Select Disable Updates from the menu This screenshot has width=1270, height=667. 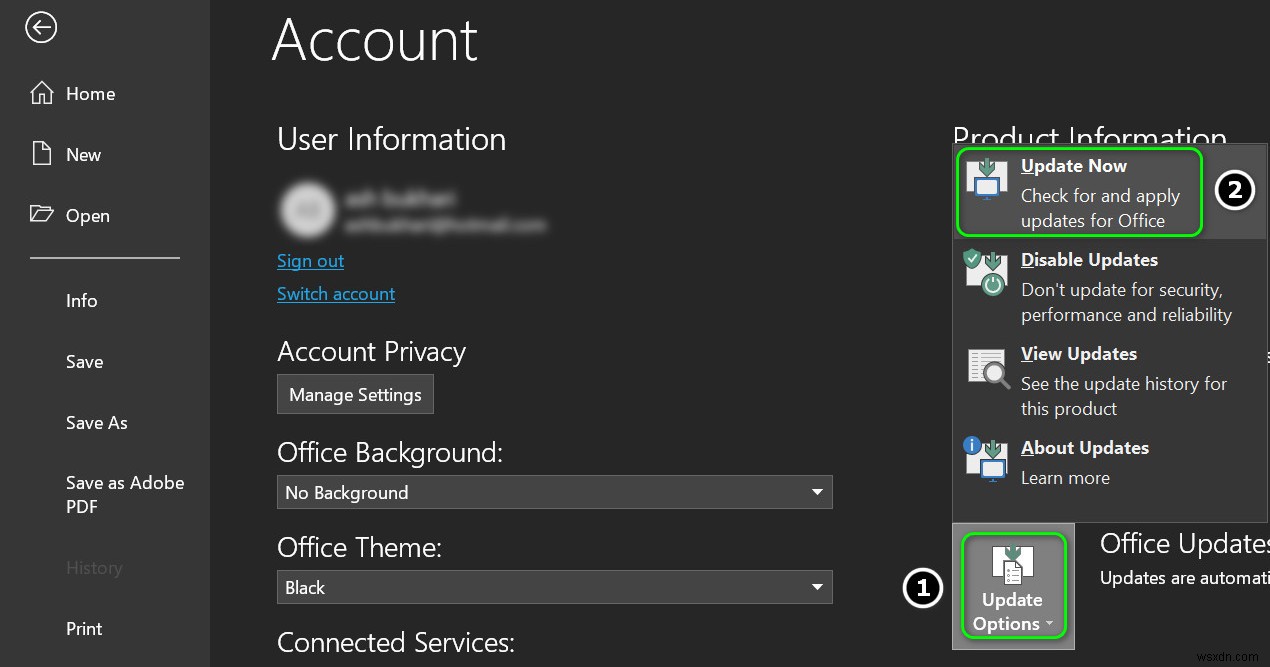[x=1088, y=259]
